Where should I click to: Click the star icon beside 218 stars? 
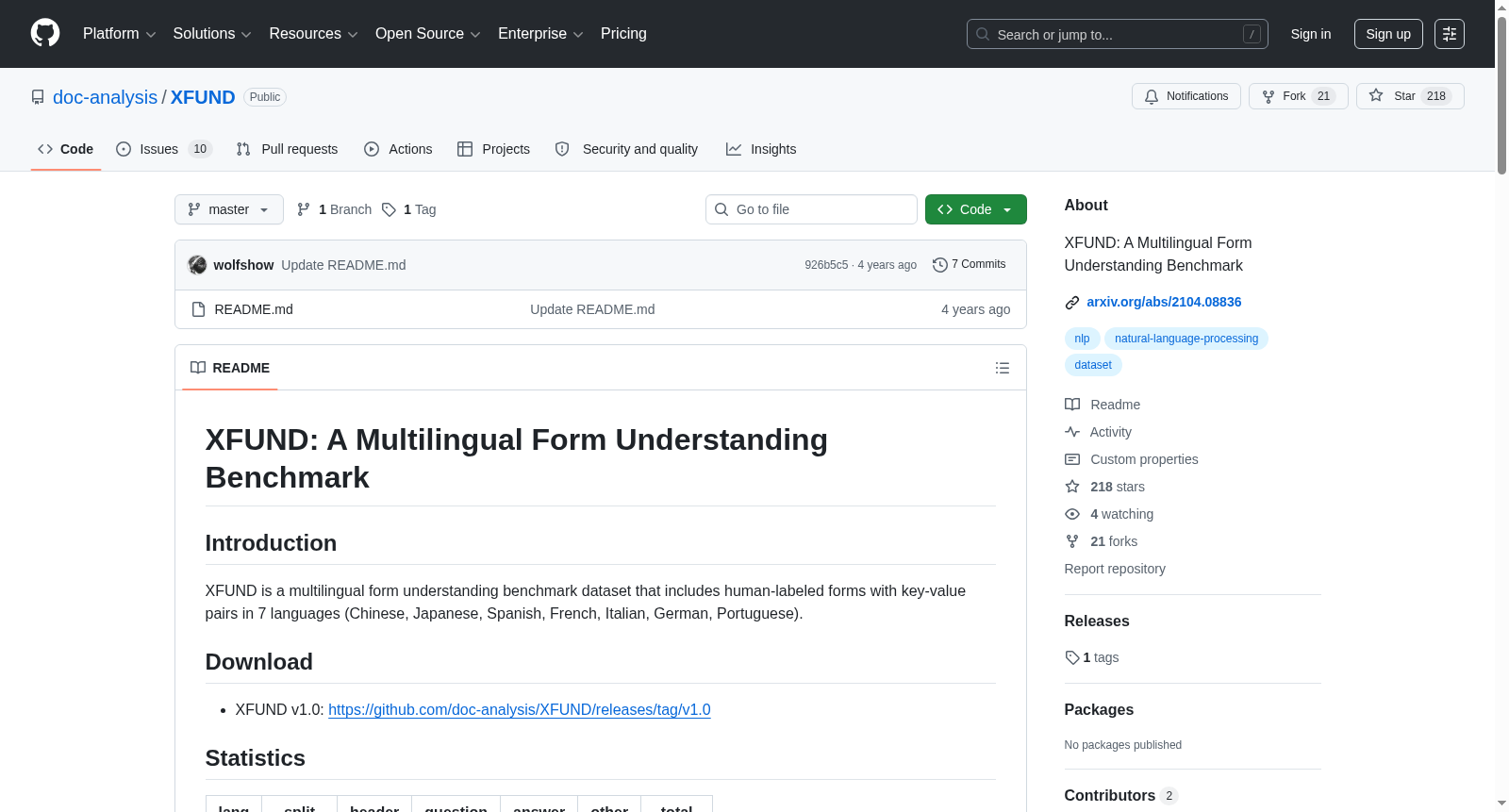(x=1072, y=487)
